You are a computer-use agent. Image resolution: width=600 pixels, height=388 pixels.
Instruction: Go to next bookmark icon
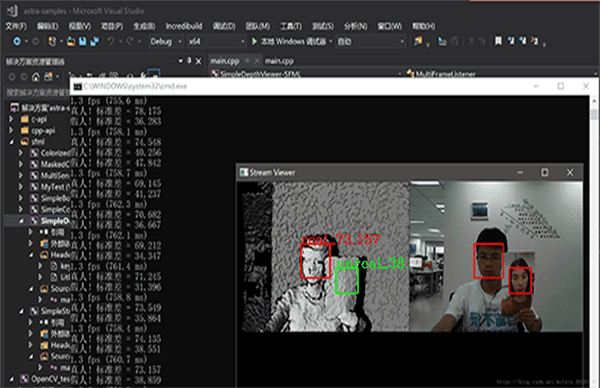point(523,41)
